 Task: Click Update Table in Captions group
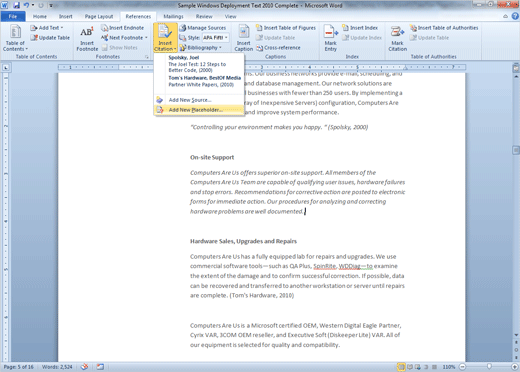(x=276, y=38)
